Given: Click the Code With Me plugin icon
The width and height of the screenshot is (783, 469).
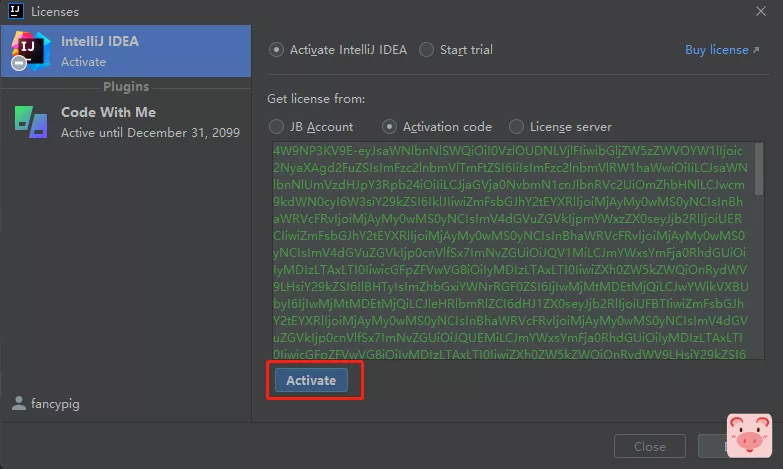Looking at the screenshot, I should (x=31, y=122).
